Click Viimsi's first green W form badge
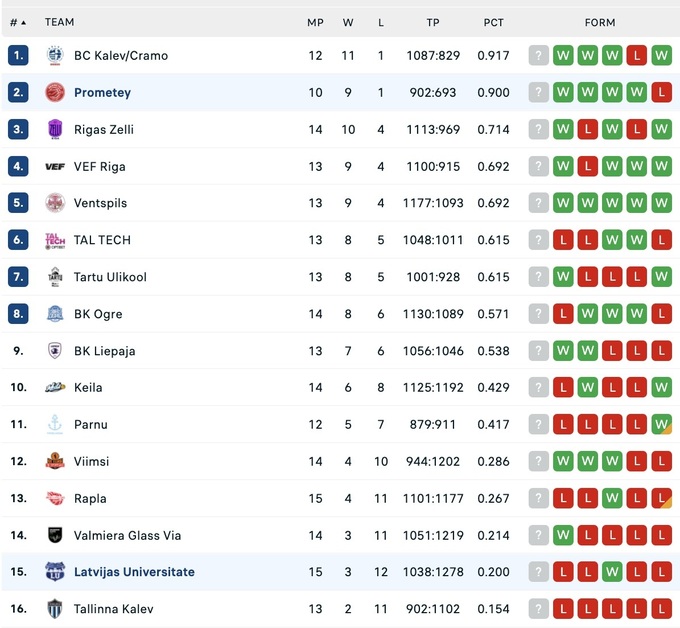680x628 pixels. pos(563,462)
